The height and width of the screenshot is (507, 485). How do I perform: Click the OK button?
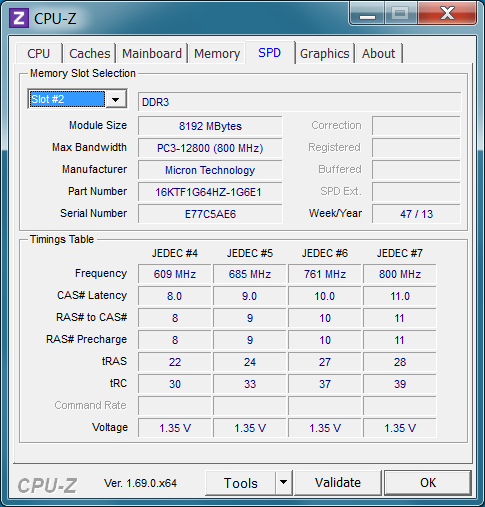tap(428, 482)
